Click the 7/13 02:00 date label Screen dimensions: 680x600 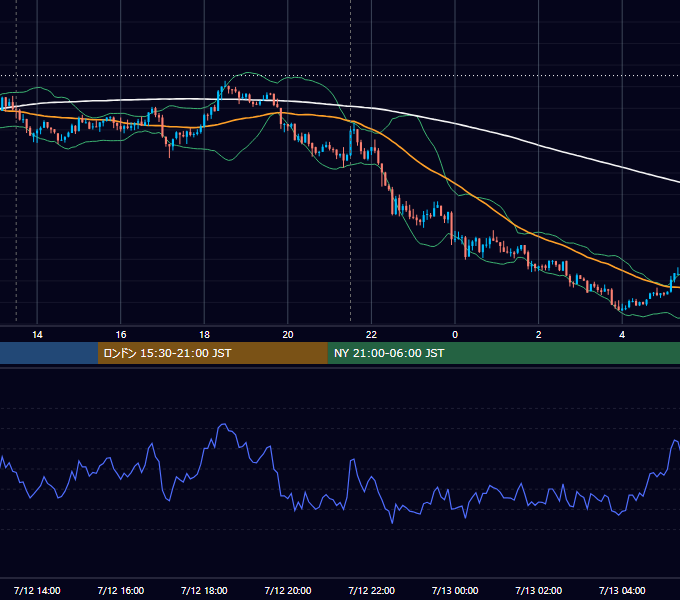tap(539, 590)
